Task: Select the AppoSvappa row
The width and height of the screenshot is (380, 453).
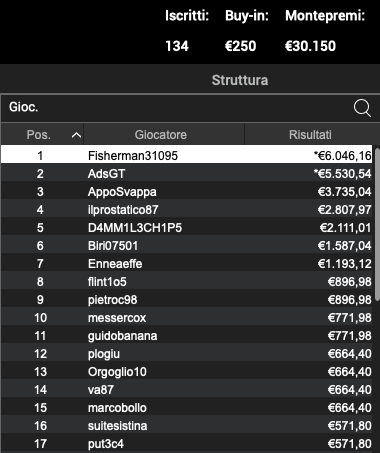Action: tap(187, 191)
